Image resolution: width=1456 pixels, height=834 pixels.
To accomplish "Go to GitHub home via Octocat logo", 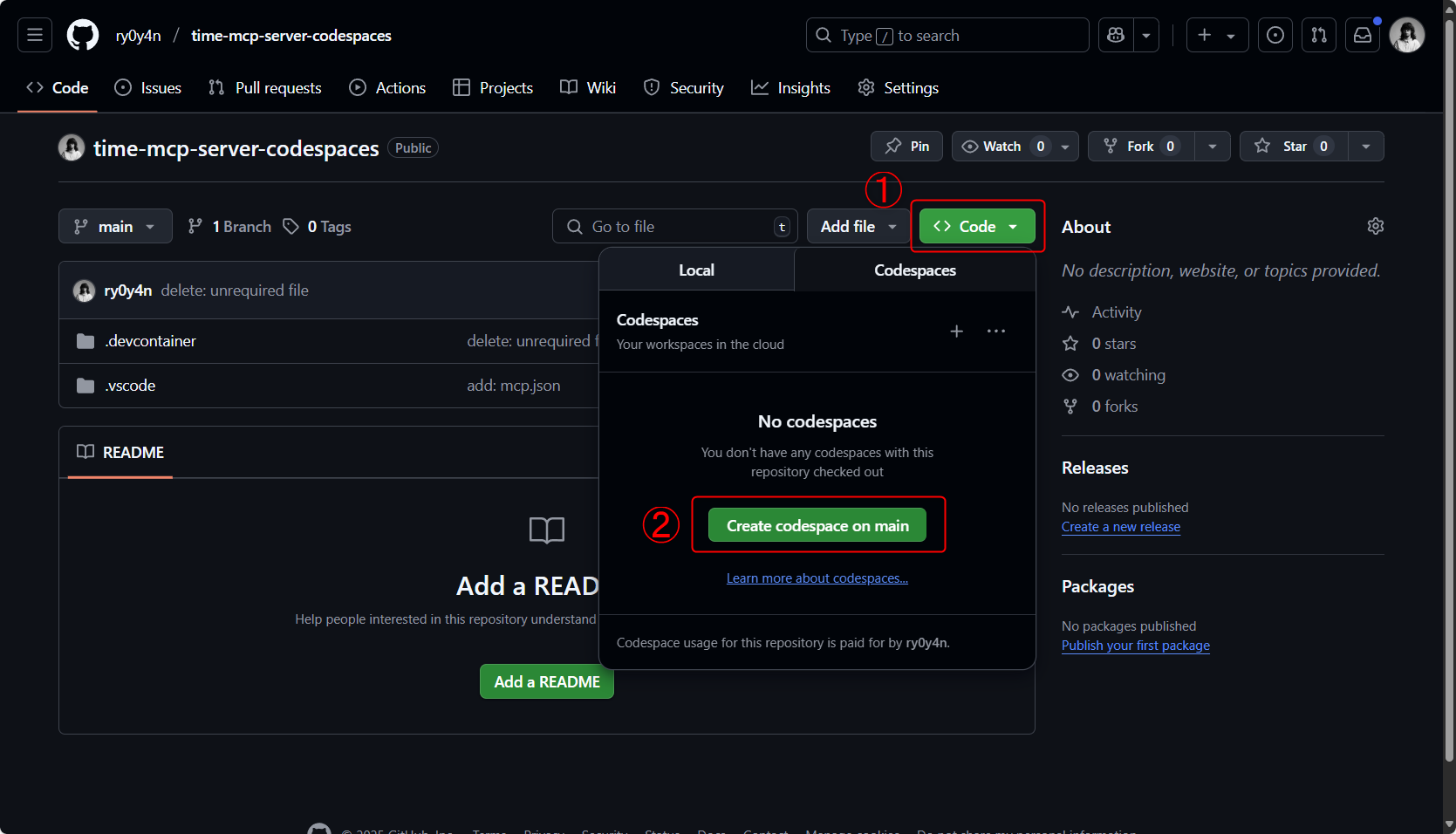I will tap(83, 35).
